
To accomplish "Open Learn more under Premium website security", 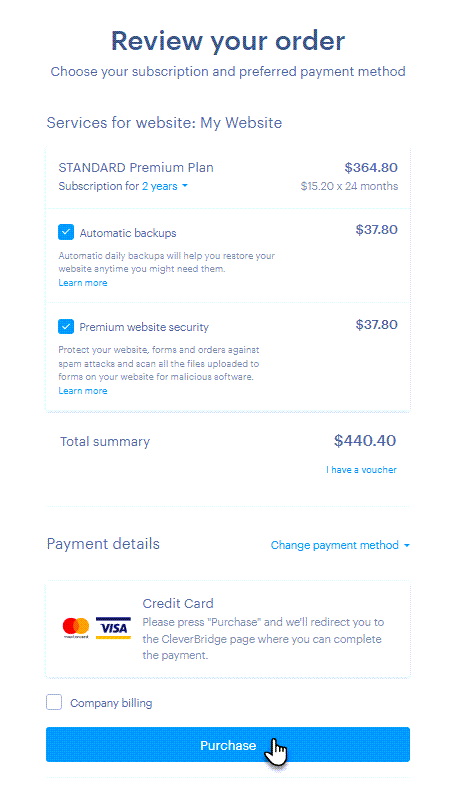I will click(x=83, y=391).
